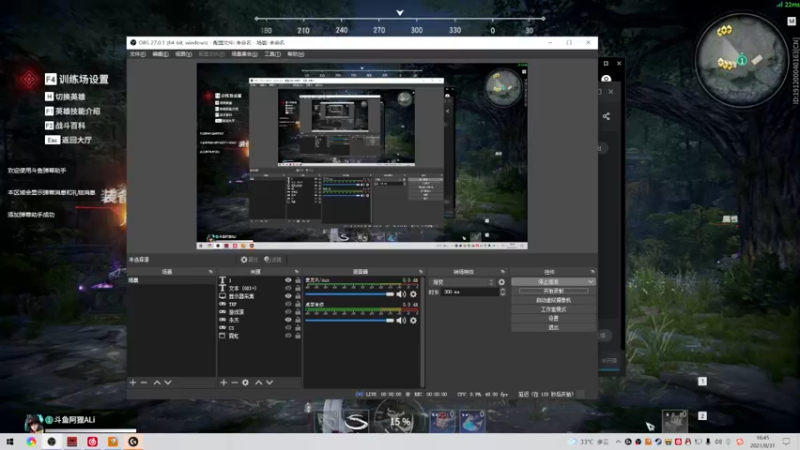Open the filters button above sources
Viewport: 800px width, 450px height.
(273, 260)
